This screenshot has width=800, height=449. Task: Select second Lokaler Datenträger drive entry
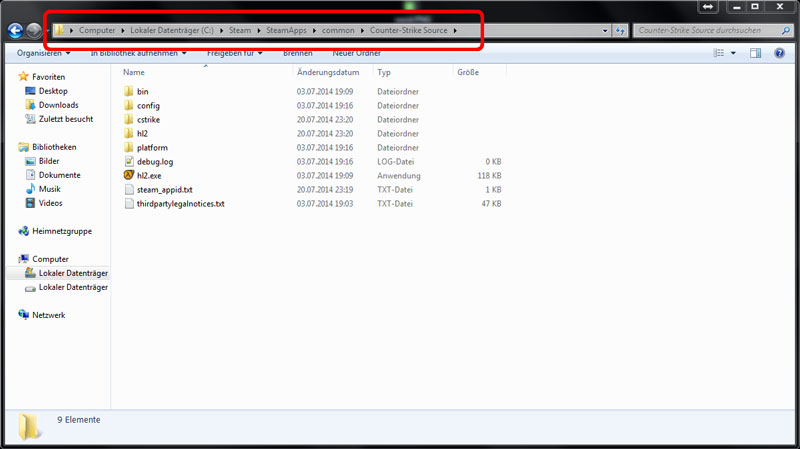point(73,287)
